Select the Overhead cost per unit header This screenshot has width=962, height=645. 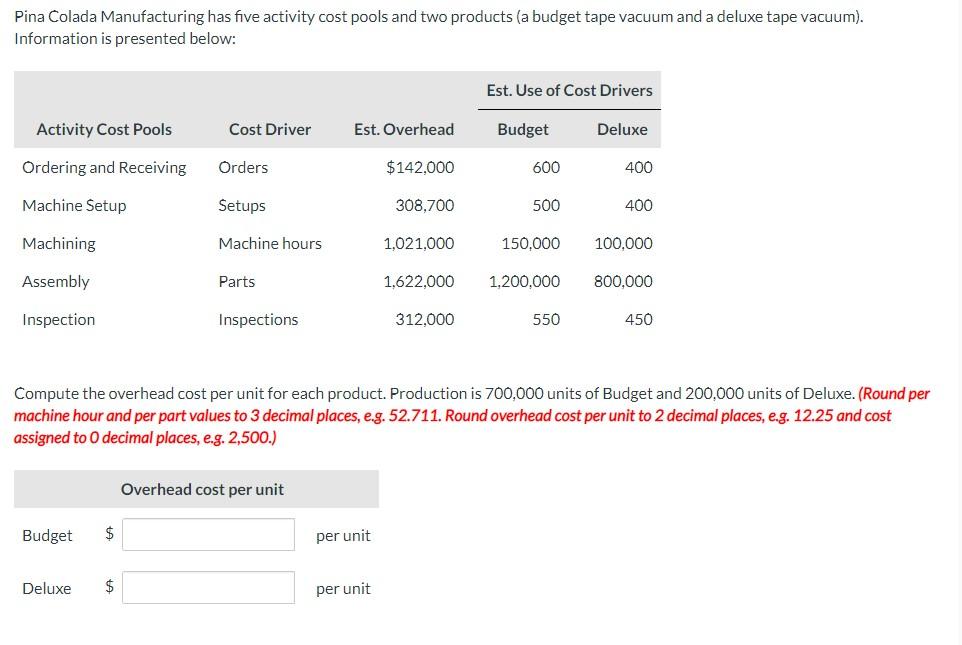pyautogui.click(x=203, y=489)
